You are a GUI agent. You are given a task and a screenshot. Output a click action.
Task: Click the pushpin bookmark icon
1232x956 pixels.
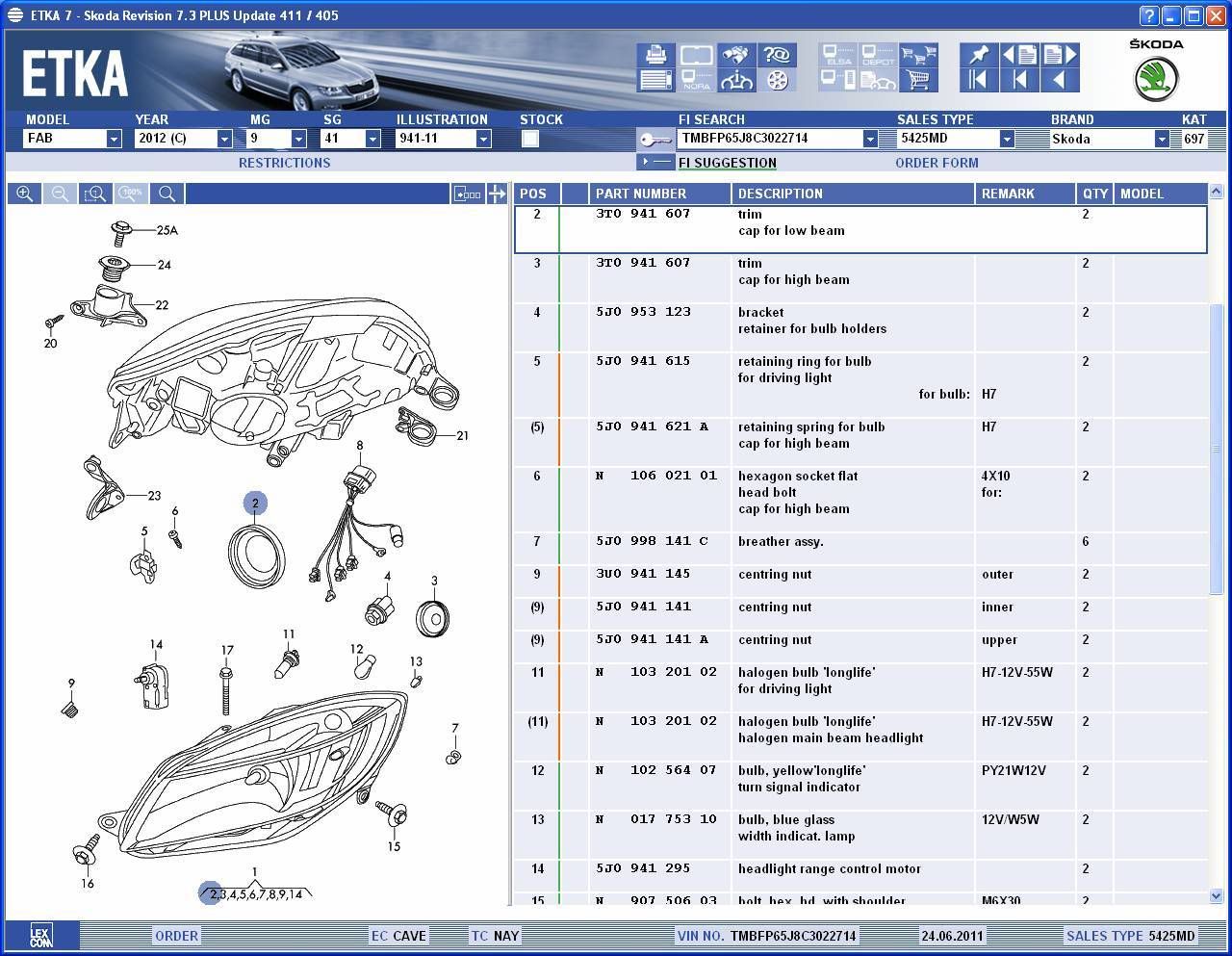tap(979, 55)
